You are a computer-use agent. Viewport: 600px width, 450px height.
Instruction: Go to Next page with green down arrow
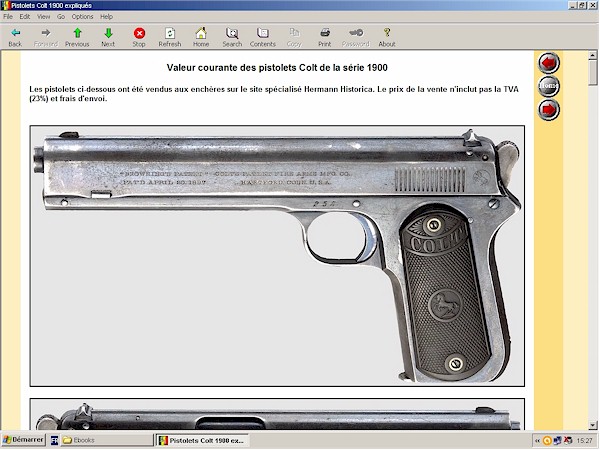tap(108, 37)
